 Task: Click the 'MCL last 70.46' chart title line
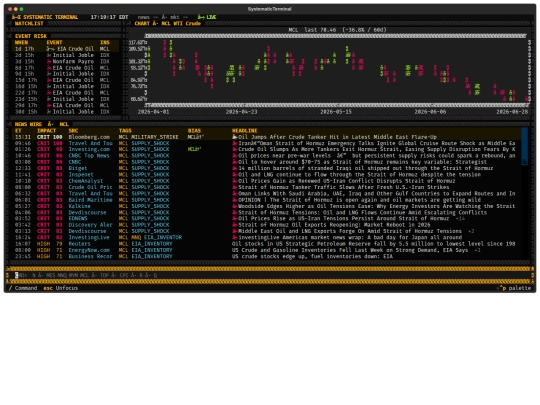337,30
